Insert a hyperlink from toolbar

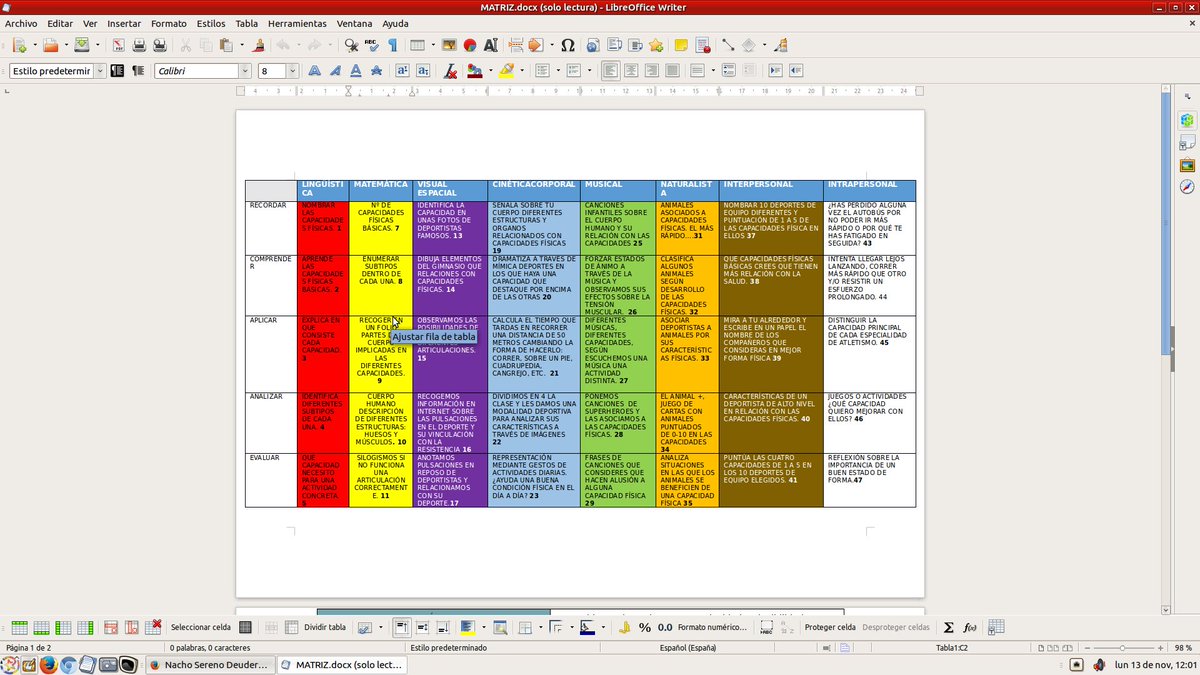[593, 45]
